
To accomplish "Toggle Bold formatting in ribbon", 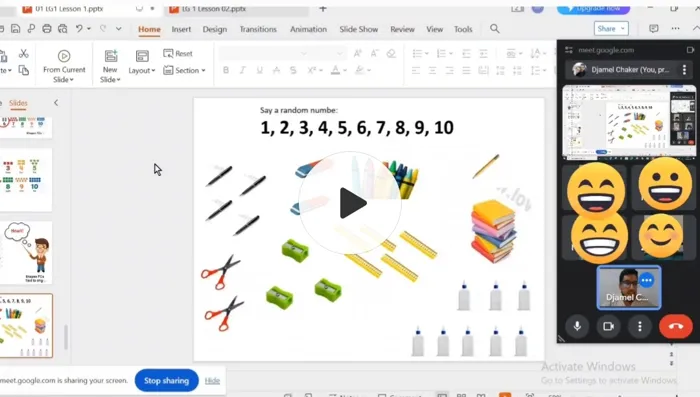I will click(226, 70).
